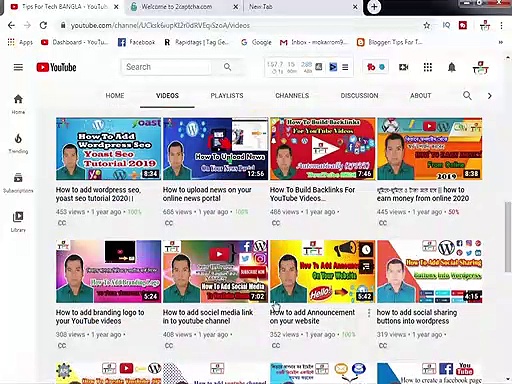Select the VIDEOS channel tab
The width and height of the screenshot is (512, 384).
pyautogui.click(x=167, y=96)
